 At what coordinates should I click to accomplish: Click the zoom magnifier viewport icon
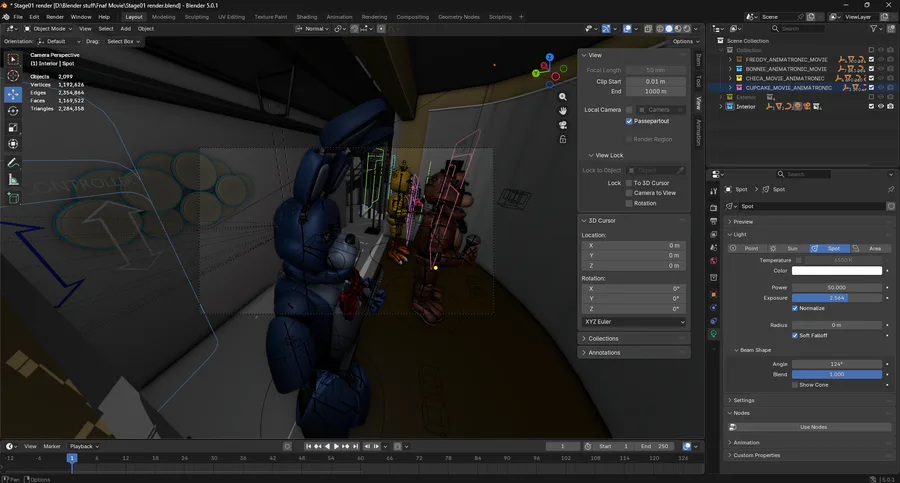click(563, 97)
